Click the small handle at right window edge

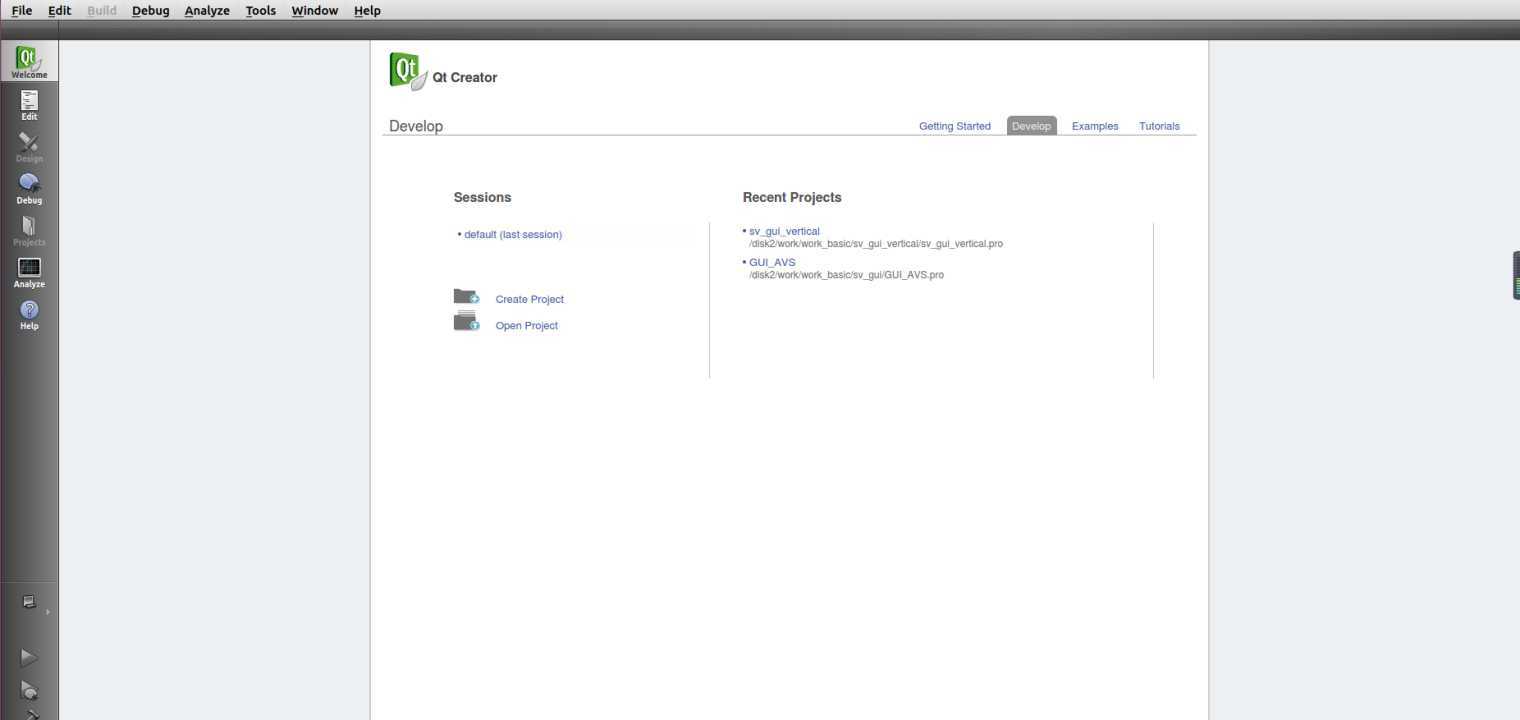coord(1516,275)
